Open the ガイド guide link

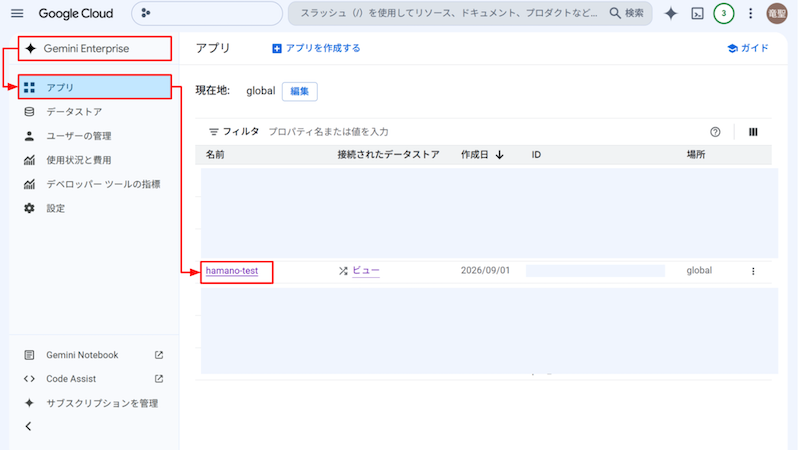tap(748, 48)
